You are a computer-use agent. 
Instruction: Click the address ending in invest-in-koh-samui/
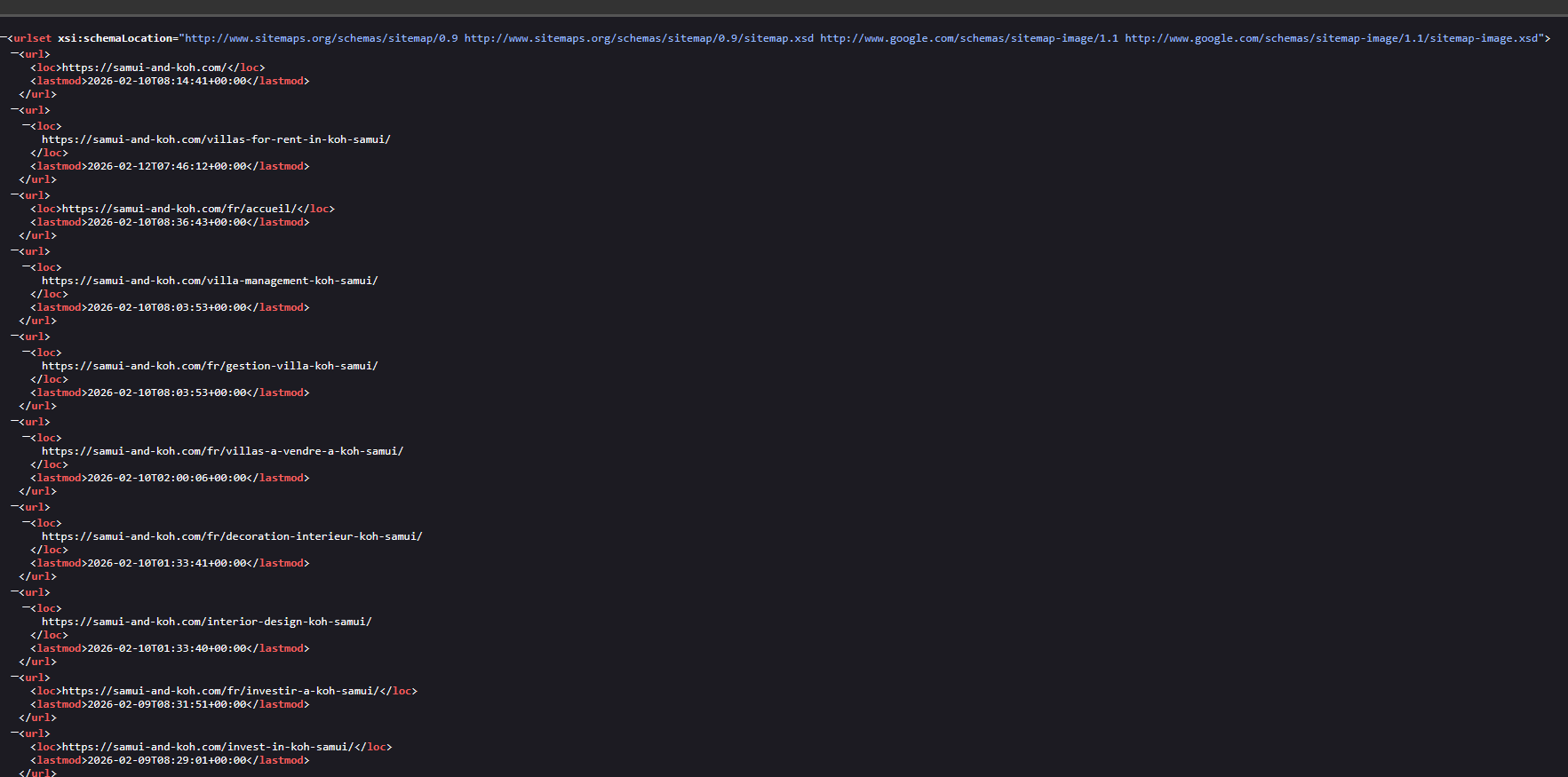click(208, 747)
